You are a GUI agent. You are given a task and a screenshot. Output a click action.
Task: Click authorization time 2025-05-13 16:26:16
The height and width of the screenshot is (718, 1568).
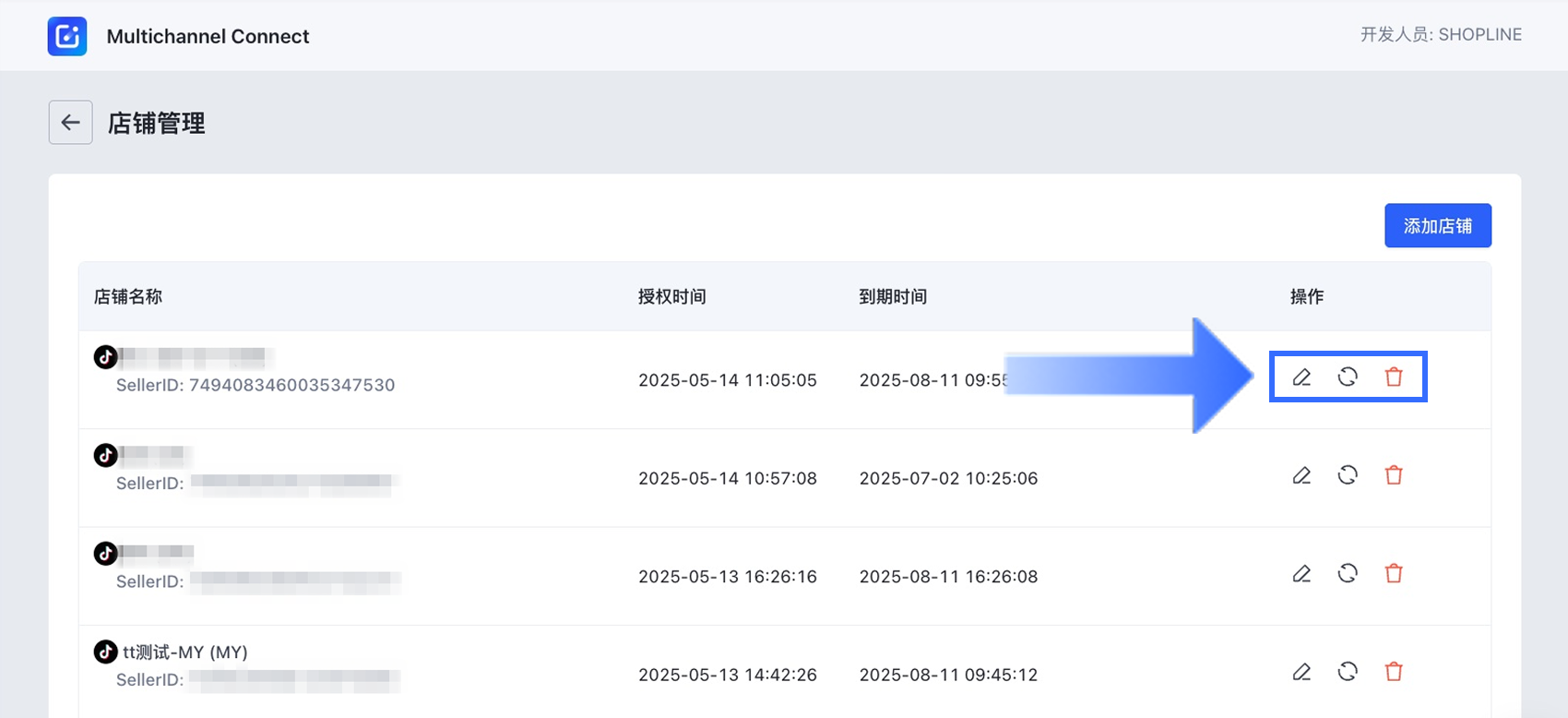(728, 577)
